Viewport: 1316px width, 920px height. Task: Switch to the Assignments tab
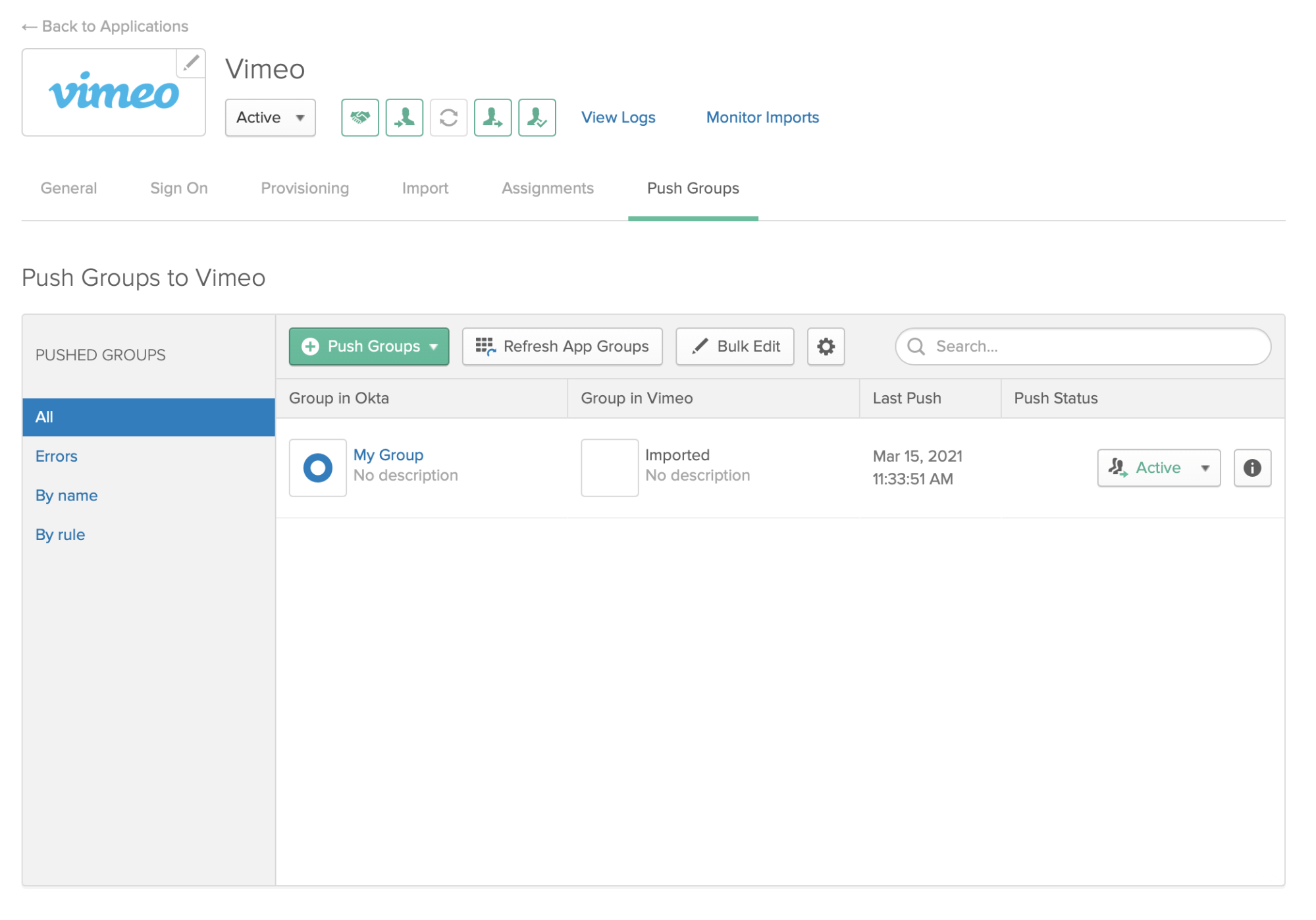(548, 188)
